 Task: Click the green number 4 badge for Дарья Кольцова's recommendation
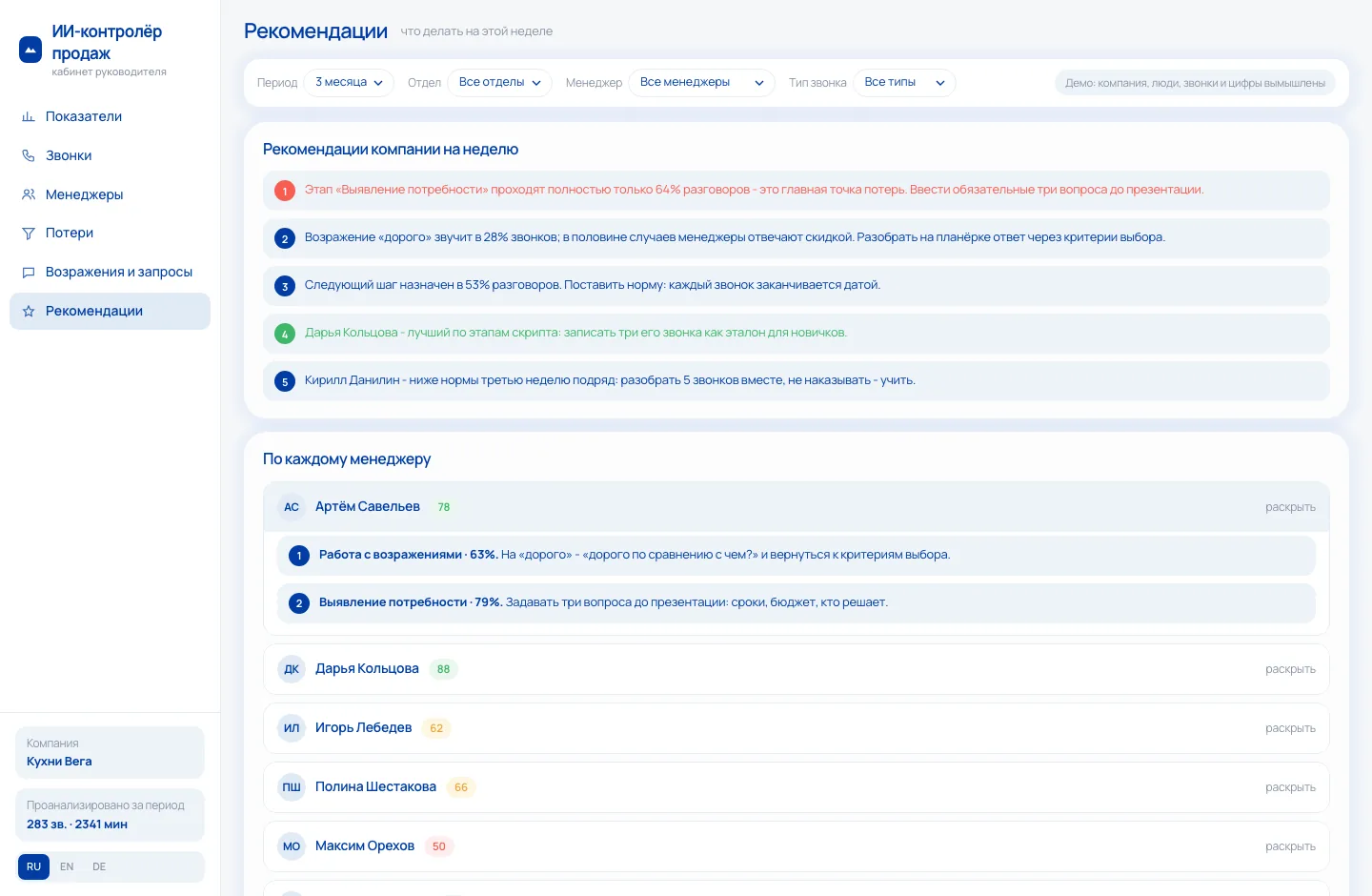(285, 334)
